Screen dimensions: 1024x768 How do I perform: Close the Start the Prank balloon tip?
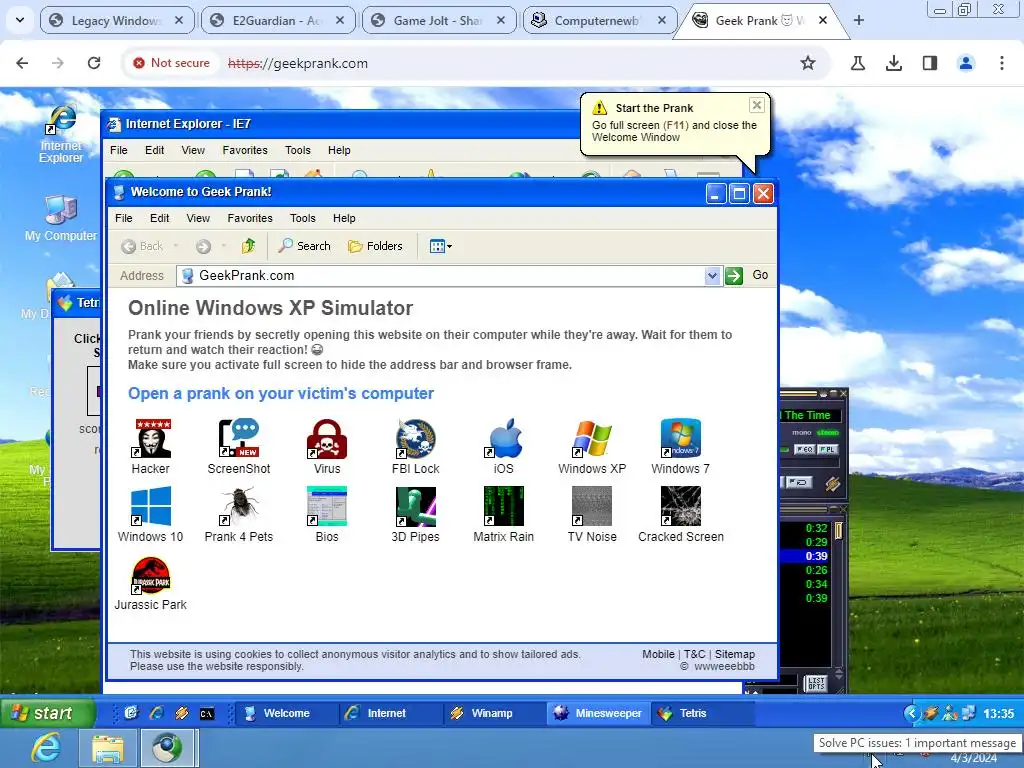tap(756, 105)
